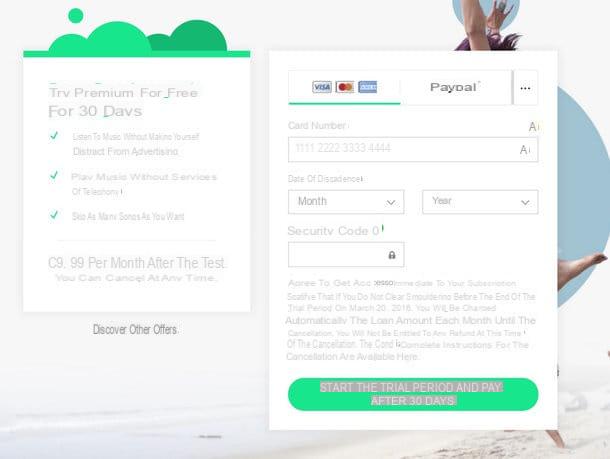
Task: Click 'Skip As Many Songs As You Want' text
Action: [128, 216]
